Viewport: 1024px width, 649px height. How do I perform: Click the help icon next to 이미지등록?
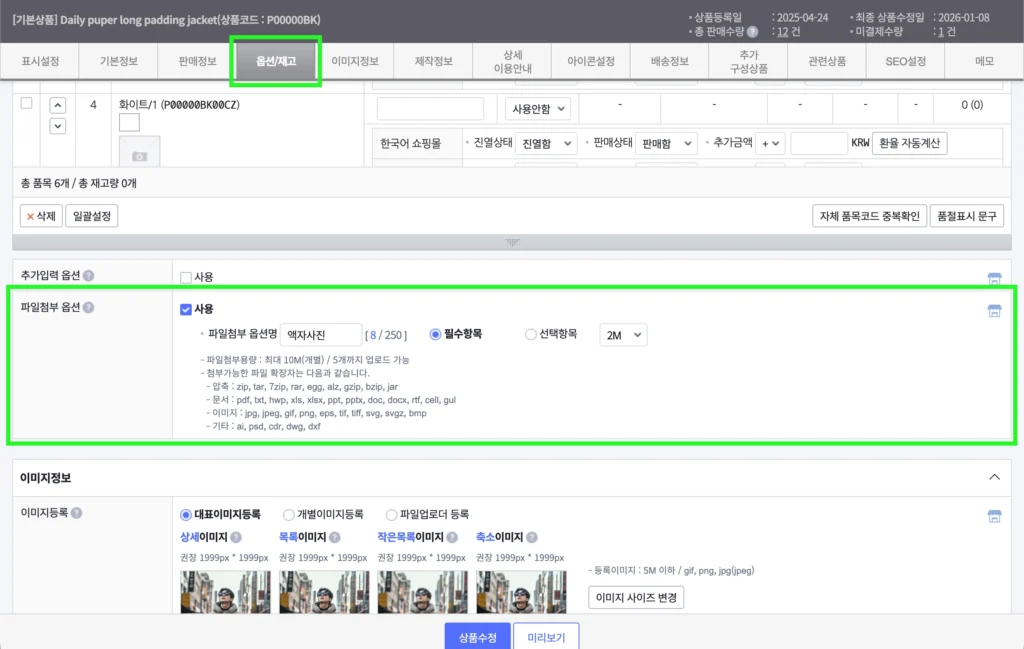pos(76,512)
